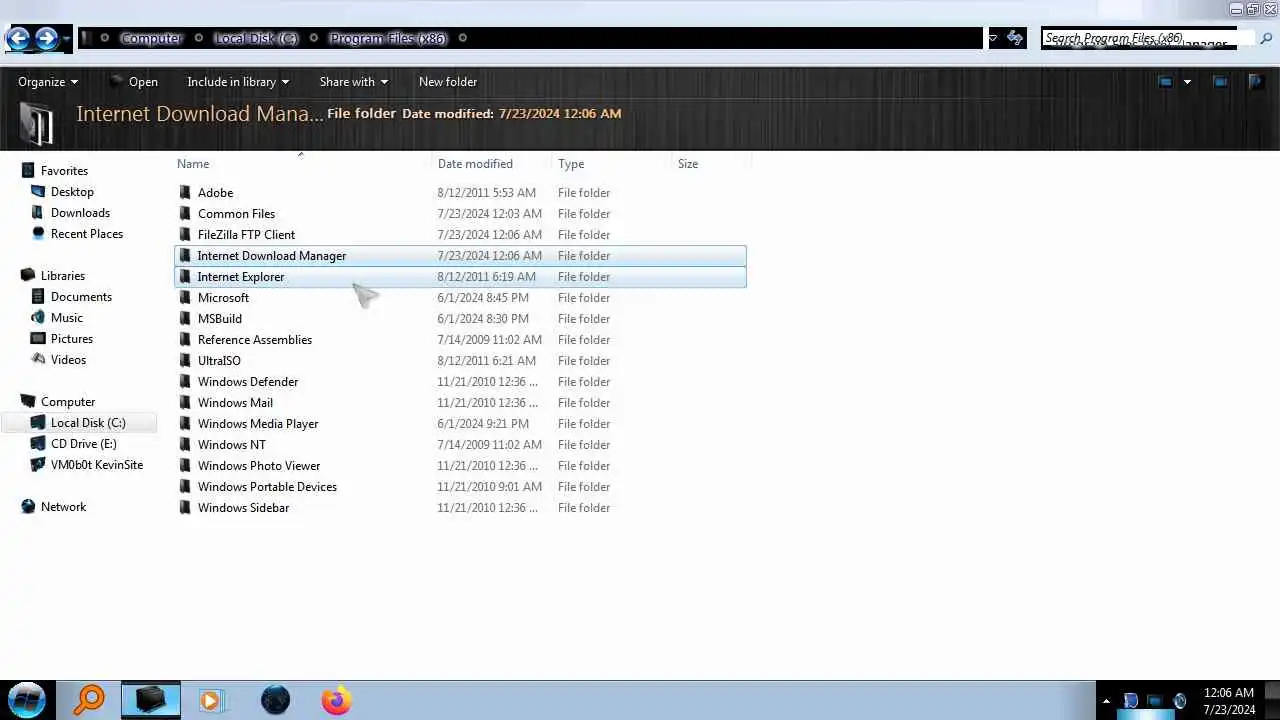1280x720 pixels.
Task: Show hidden tray icons arrow
Action: [x=1106, y=701]
